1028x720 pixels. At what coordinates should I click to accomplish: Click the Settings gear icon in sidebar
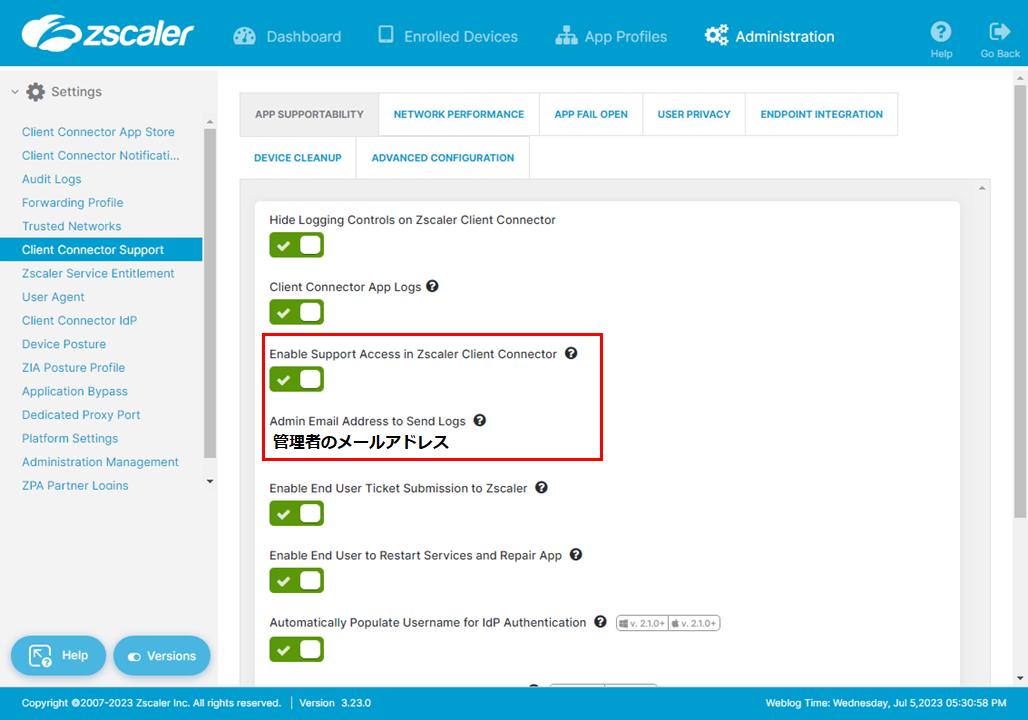tap(35, 92)
